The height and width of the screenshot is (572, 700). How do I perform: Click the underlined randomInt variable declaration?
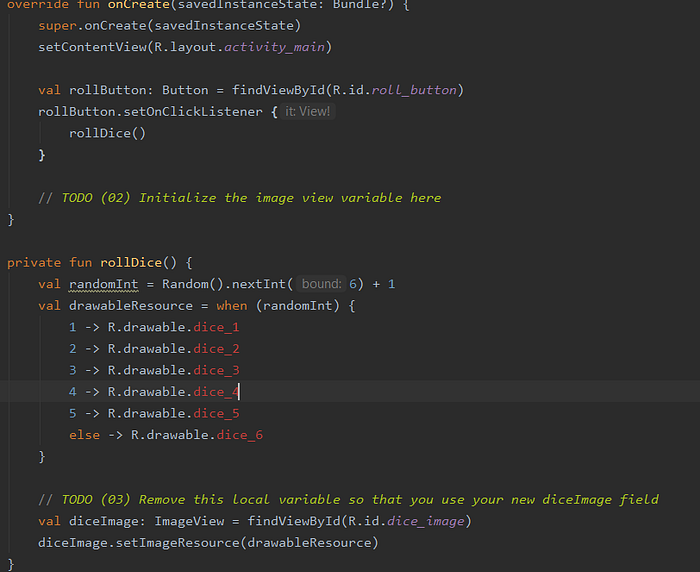[104, 284]
